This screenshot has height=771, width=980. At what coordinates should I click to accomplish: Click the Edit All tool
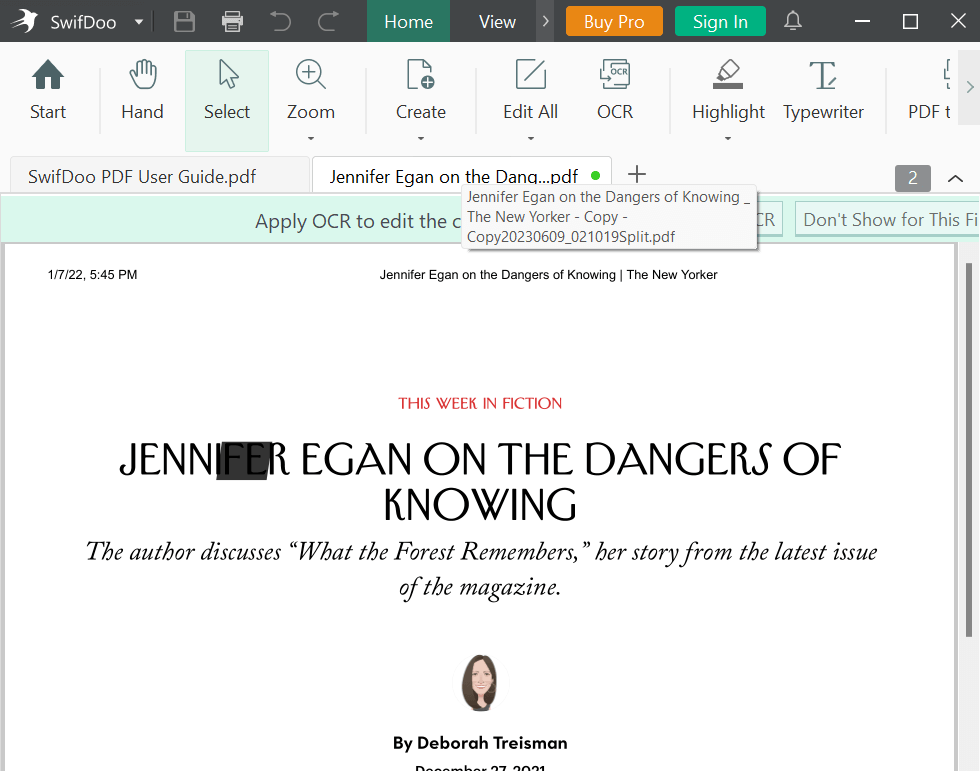pyautogui.click(x=531, y=90)
